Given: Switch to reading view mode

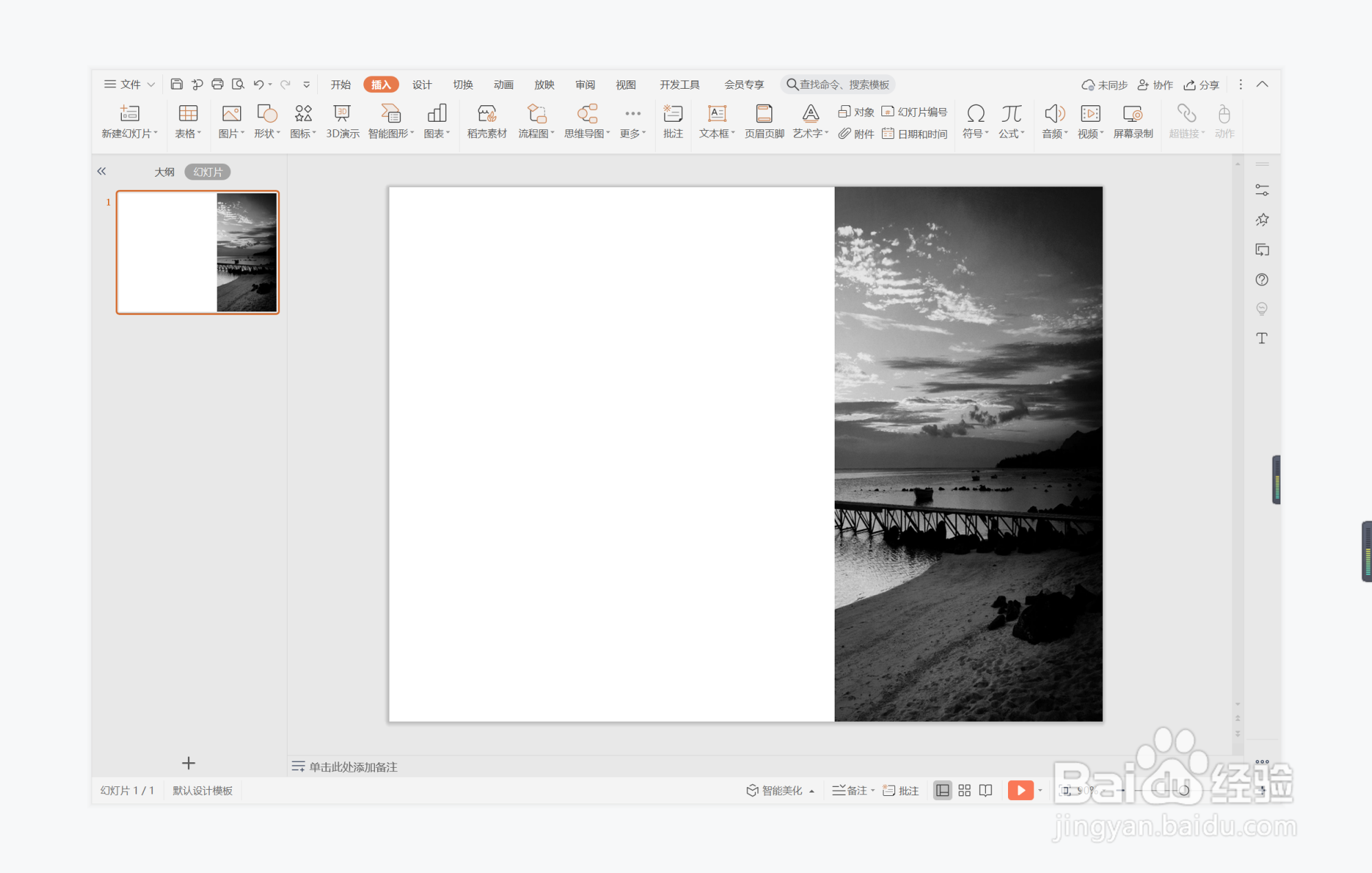Looking at the screenshot, I should [x=985, y=790].
